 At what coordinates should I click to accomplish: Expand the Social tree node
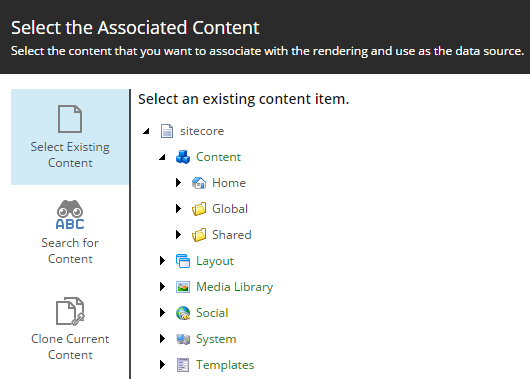click(162, 313)
